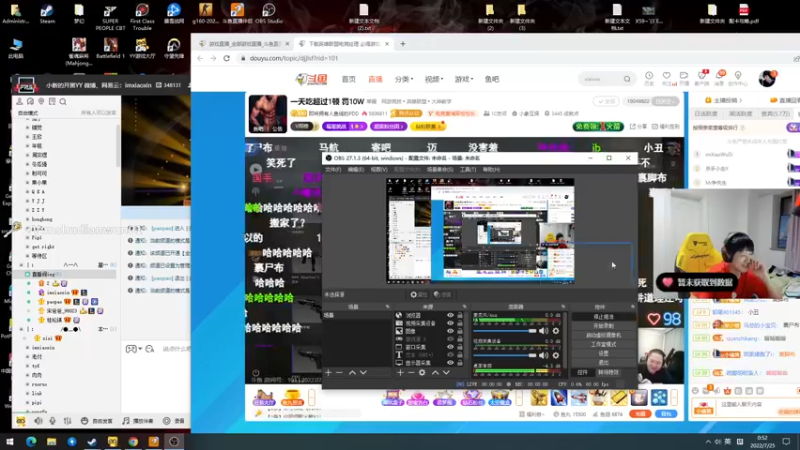Viewport: 800px width, 450px height.
Task: Move the OBS scene down
Action: click(363, 373)
